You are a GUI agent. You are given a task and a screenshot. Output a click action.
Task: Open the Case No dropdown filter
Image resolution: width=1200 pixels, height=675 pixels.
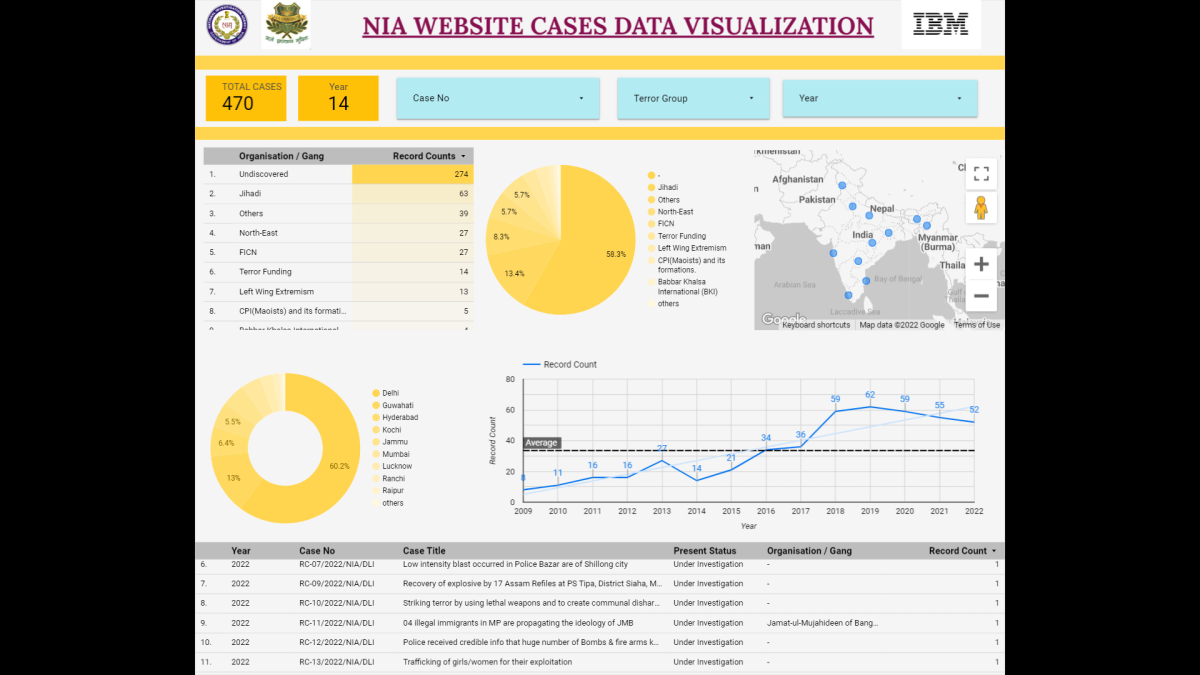[x=498, y=98]
